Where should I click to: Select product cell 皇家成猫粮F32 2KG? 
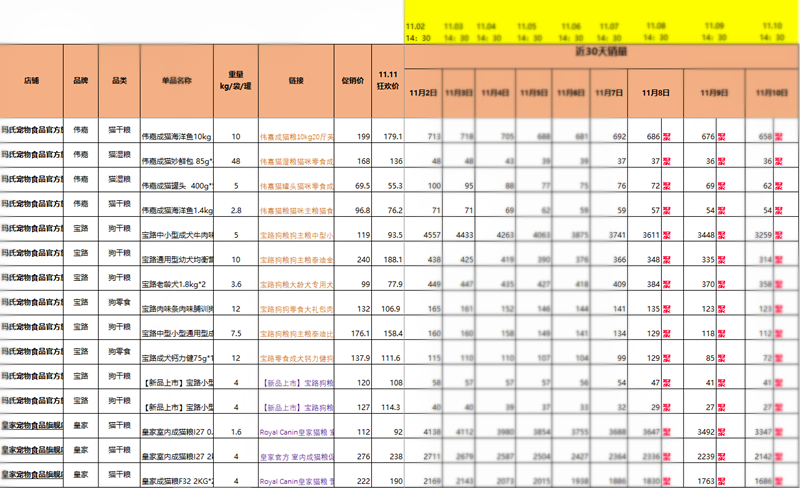tap(177, 475)
